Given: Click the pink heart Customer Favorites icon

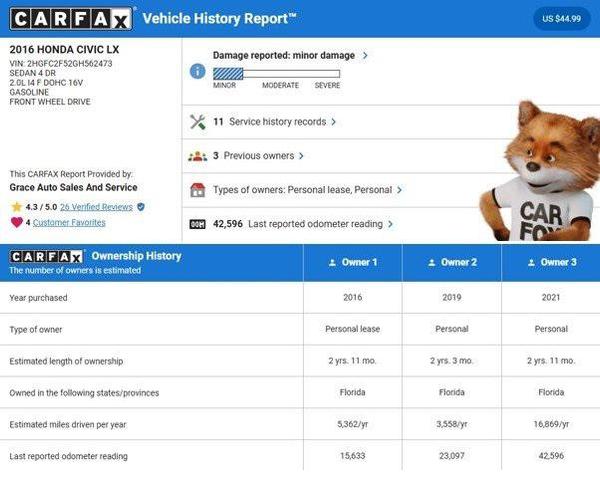Looking at the screenshot, I should point(16,222).
